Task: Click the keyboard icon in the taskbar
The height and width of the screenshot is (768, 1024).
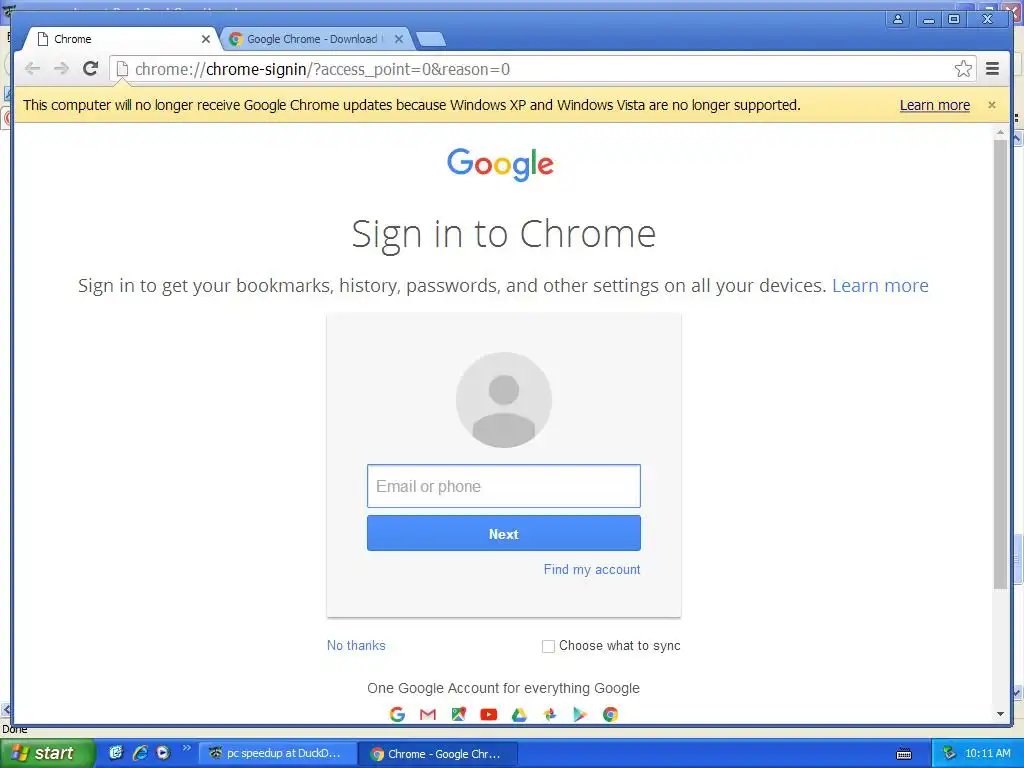Action: [x=904, y=754]
